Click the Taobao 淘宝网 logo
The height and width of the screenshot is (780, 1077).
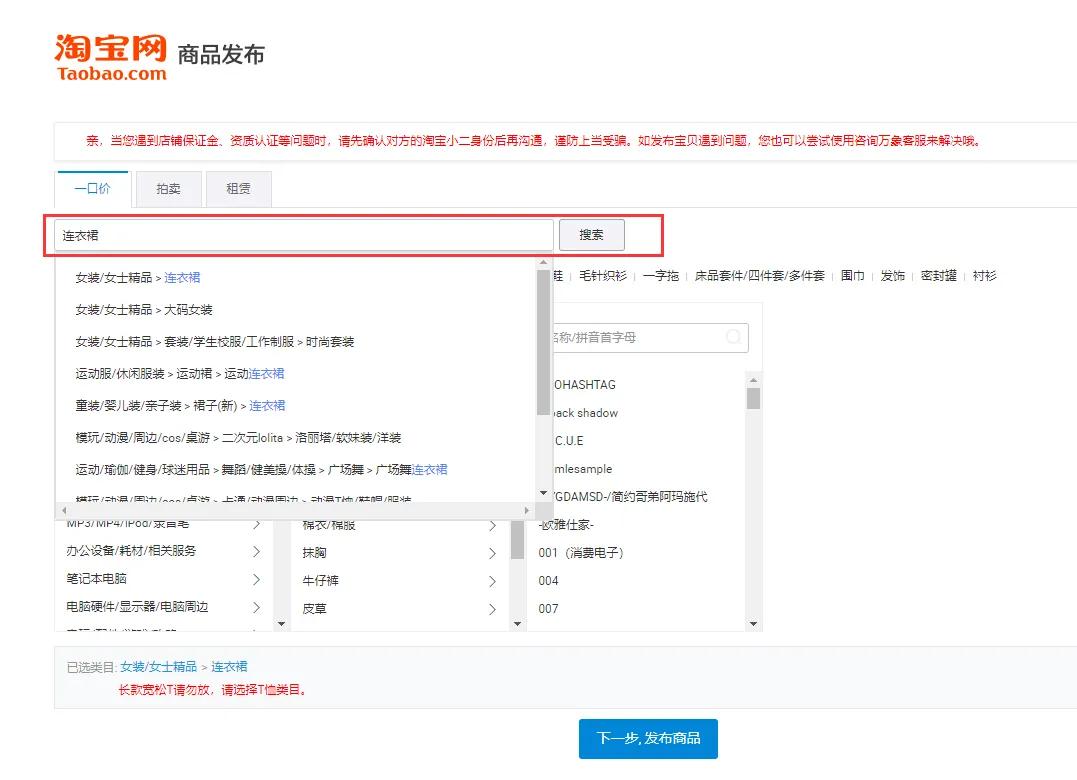(108, 52)
